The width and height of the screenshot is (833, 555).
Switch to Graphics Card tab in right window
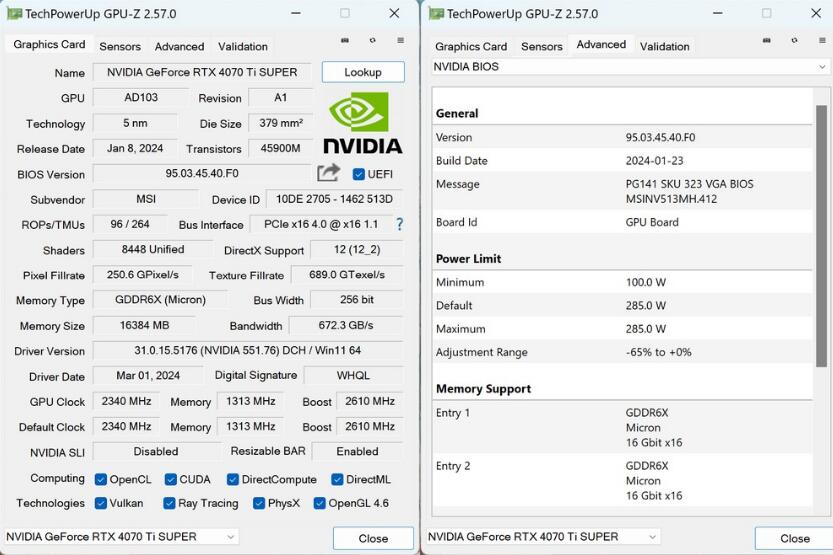pyautogui.click(x=471, y=47)
